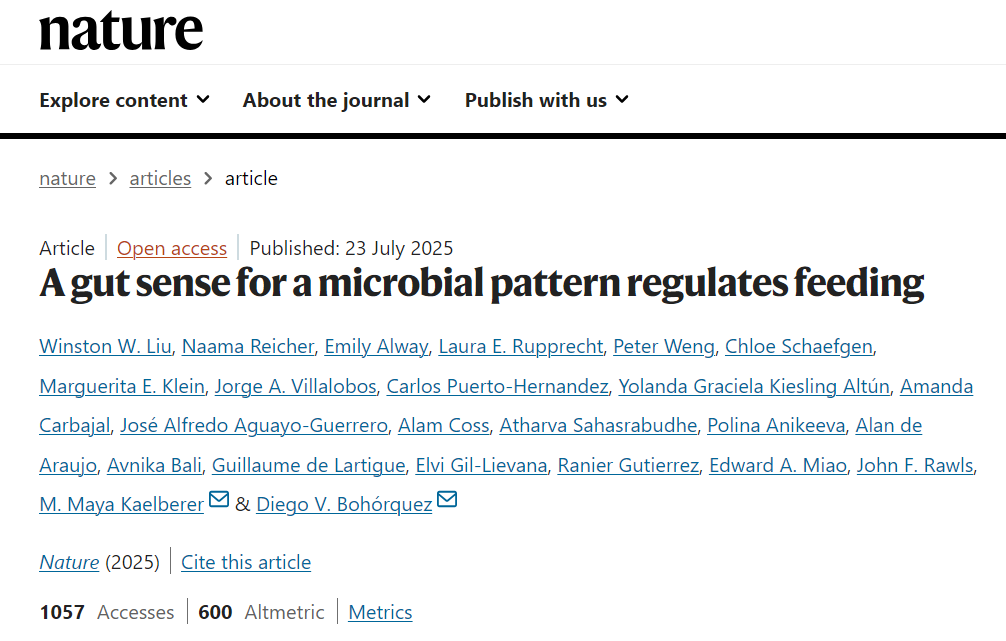
Task: Go to nature breadcrumb link
Action: (67, 178)
